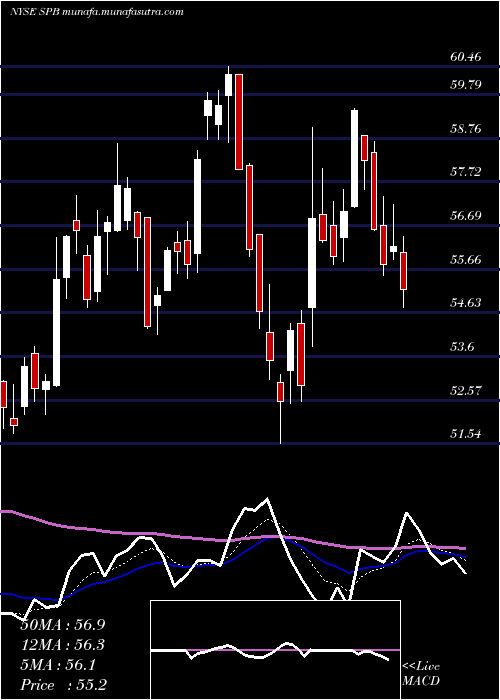This screenshot has width=500, height=700.
Task: Click the 55.66 price level label
Action: click(466, 259)
